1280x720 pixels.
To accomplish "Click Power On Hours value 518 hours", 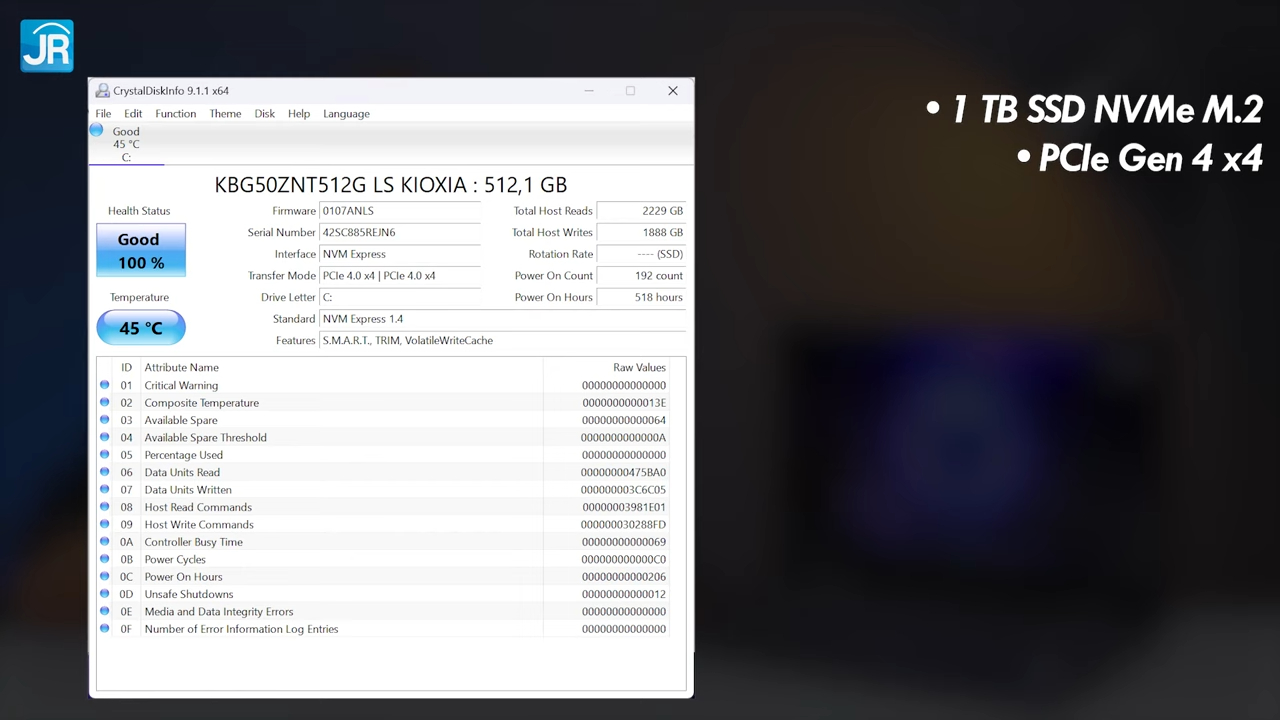I will pos(641,297).
